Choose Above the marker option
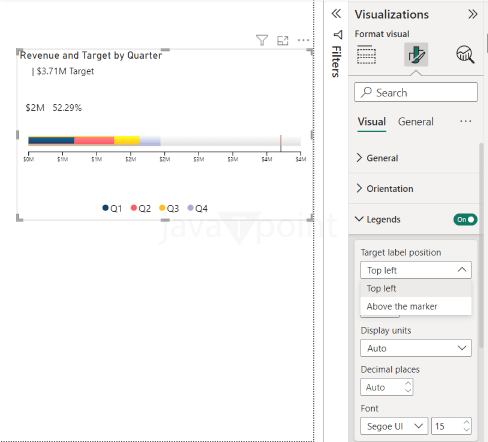488x442 pixels. tap(416, 306)
